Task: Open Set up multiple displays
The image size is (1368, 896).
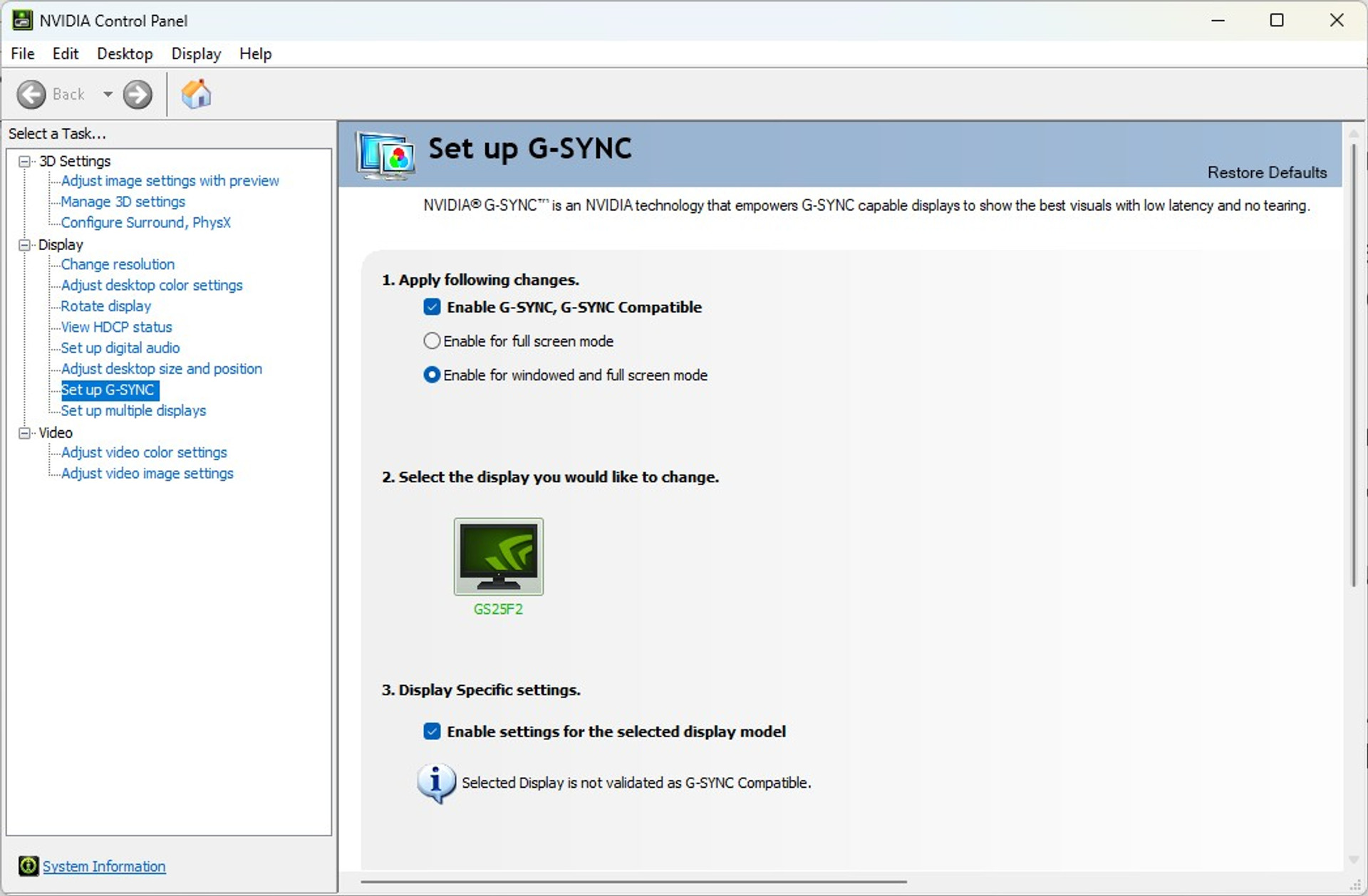Action: (x=133, y=410)
